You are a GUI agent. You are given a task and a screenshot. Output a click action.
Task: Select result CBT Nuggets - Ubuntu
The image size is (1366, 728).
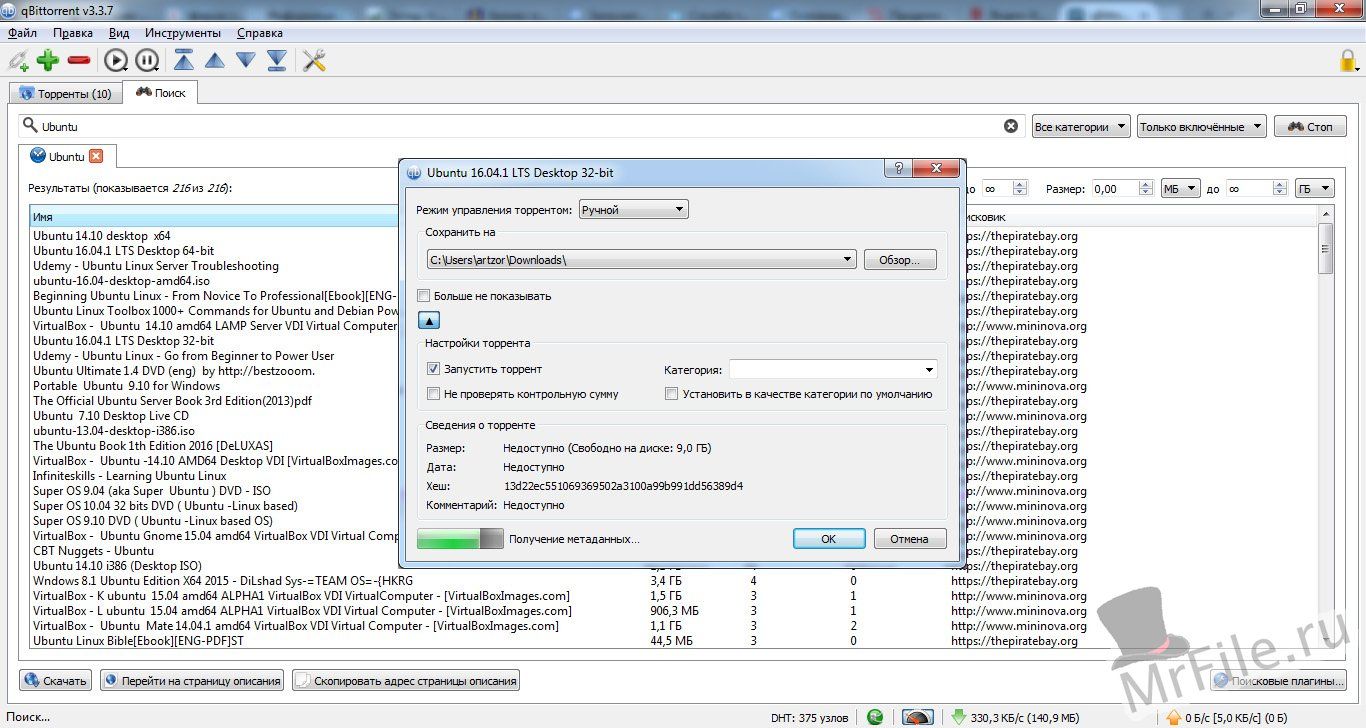(93, 551)
